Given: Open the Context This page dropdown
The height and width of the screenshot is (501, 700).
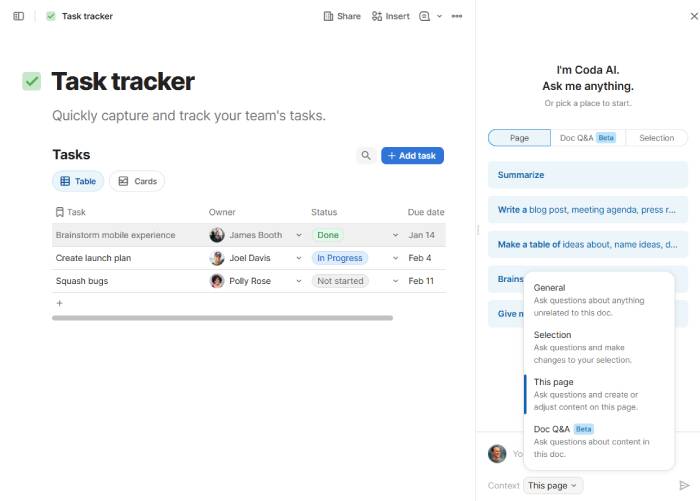Looking at the screenshot, I should (553, 485).
